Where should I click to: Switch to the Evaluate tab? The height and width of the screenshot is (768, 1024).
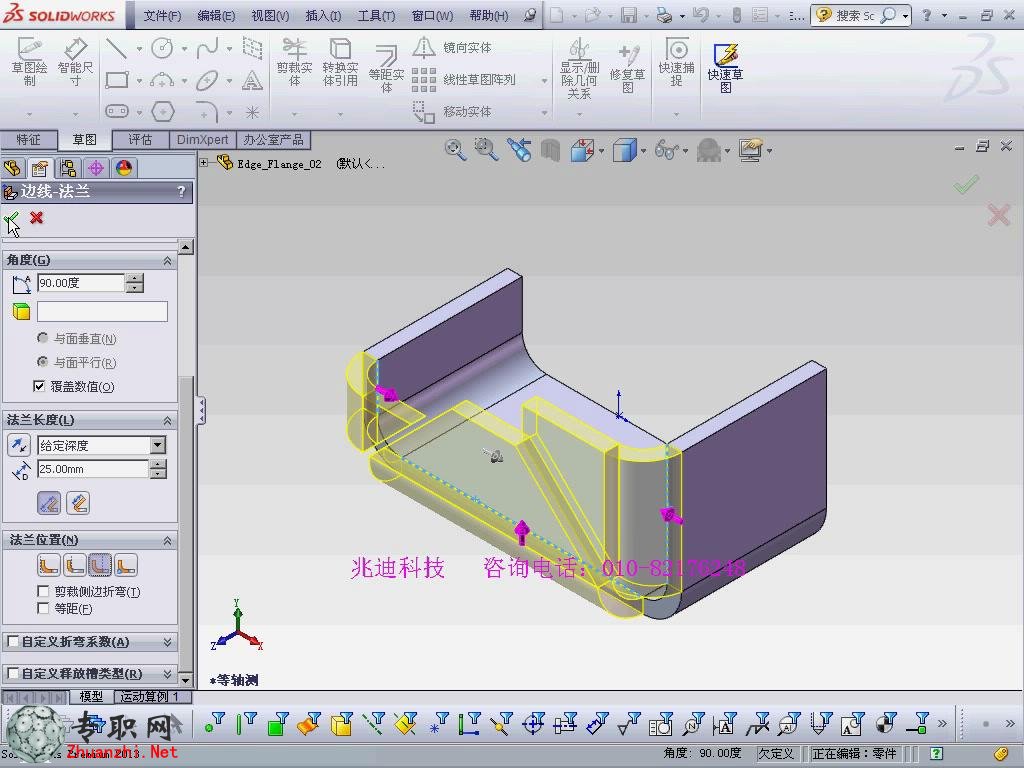coord(140,140)
